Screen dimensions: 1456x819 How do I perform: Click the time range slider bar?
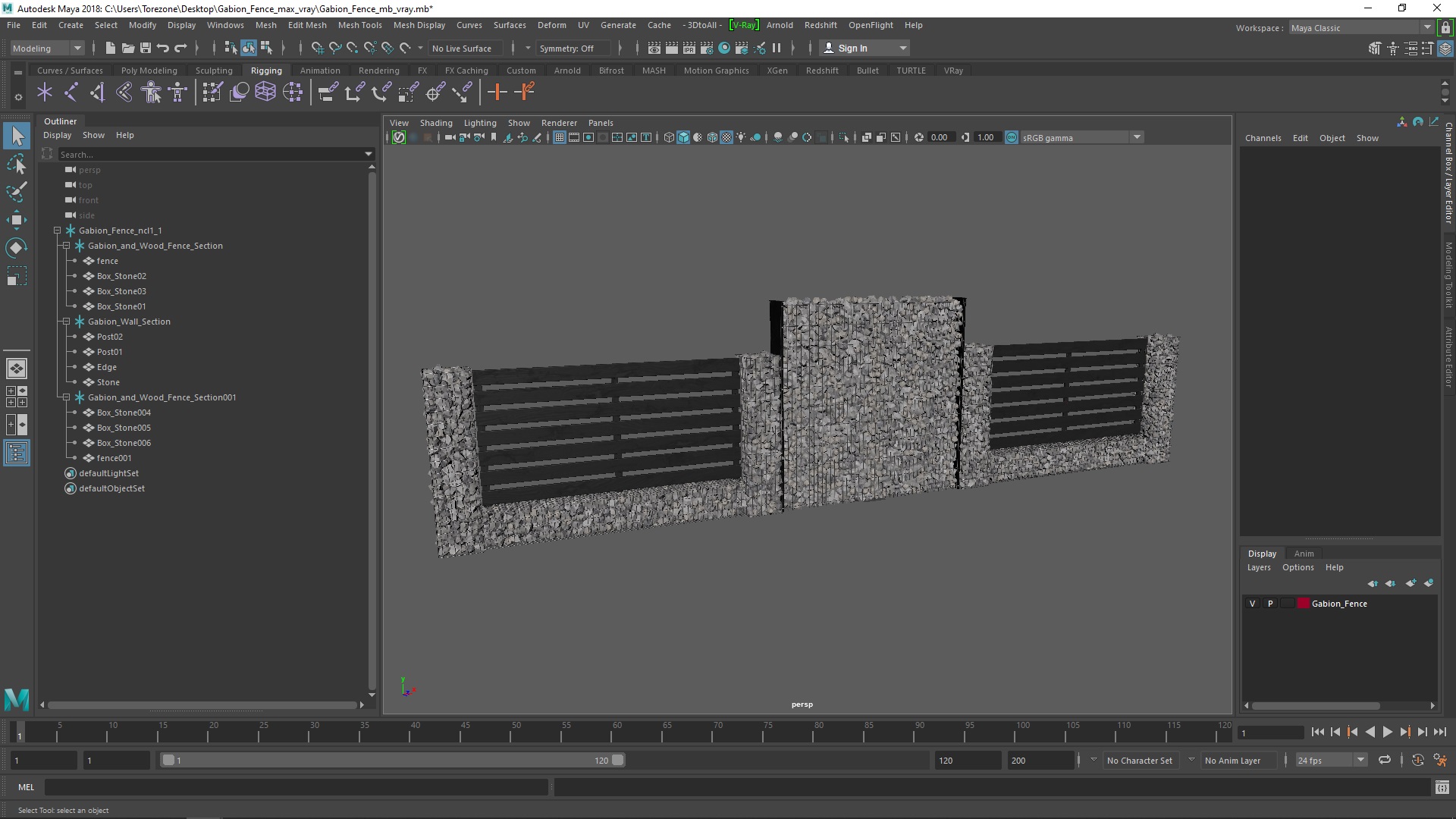pyautogui.click(x=392, y=760)
